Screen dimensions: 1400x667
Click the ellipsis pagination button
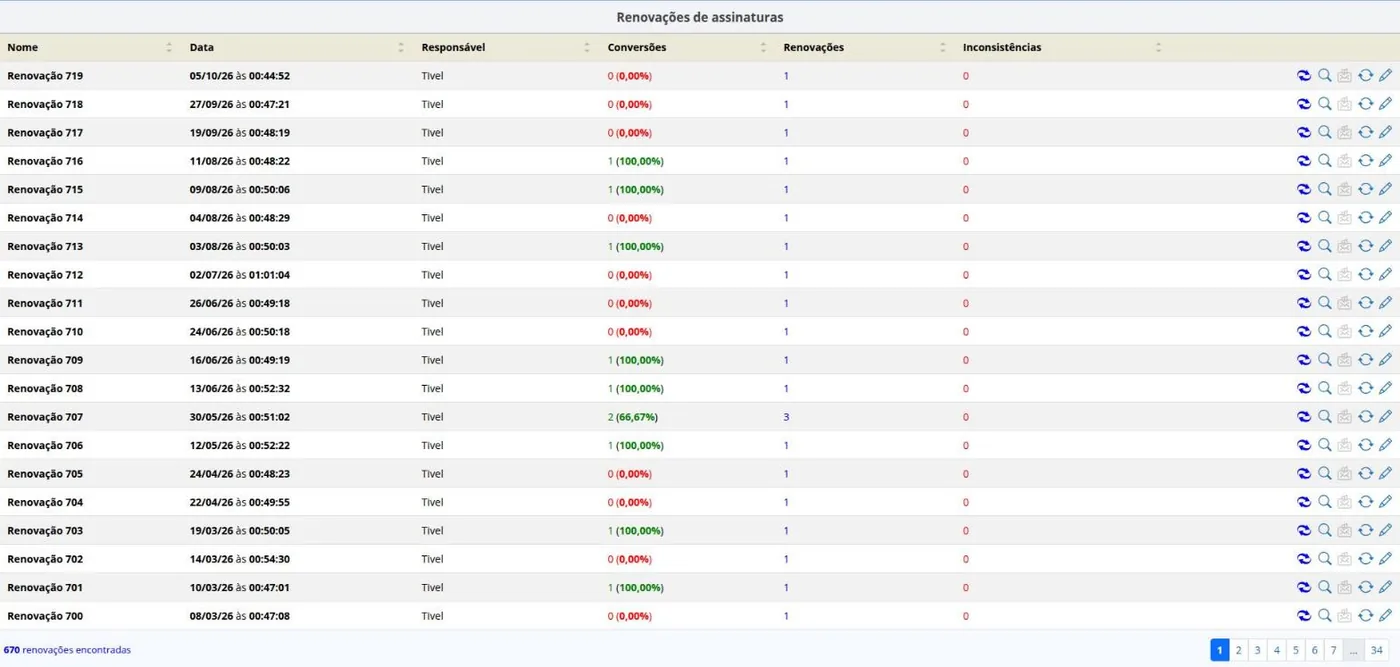coord(1353,650)
